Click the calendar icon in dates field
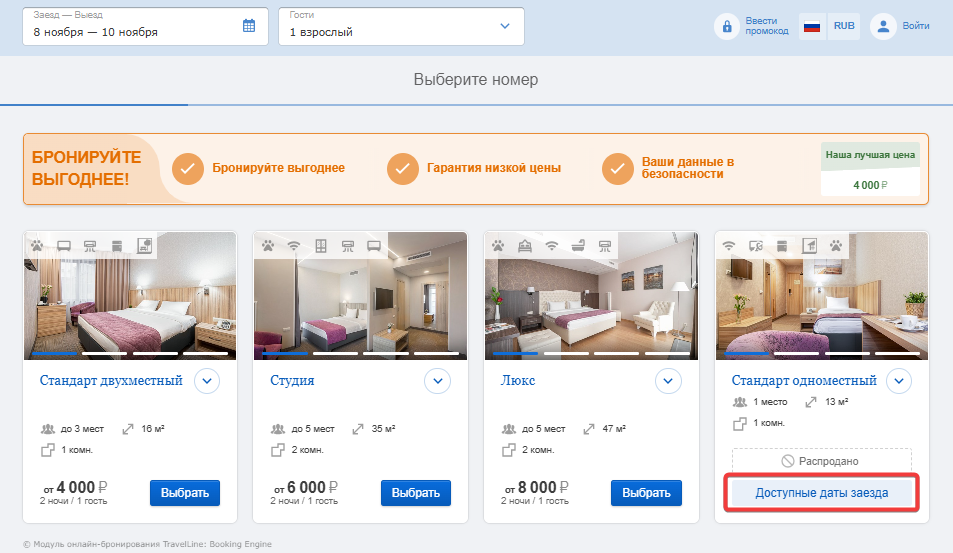Image resolution: width=953 pixels, height=553 pixels. coord(249,26)
